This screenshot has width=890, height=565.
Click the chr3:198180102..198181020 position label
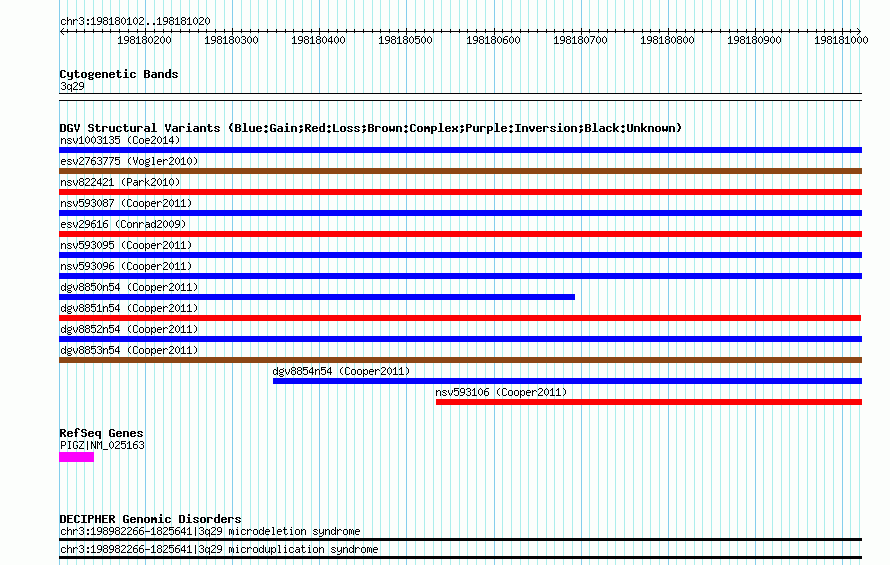coord(135,22)
